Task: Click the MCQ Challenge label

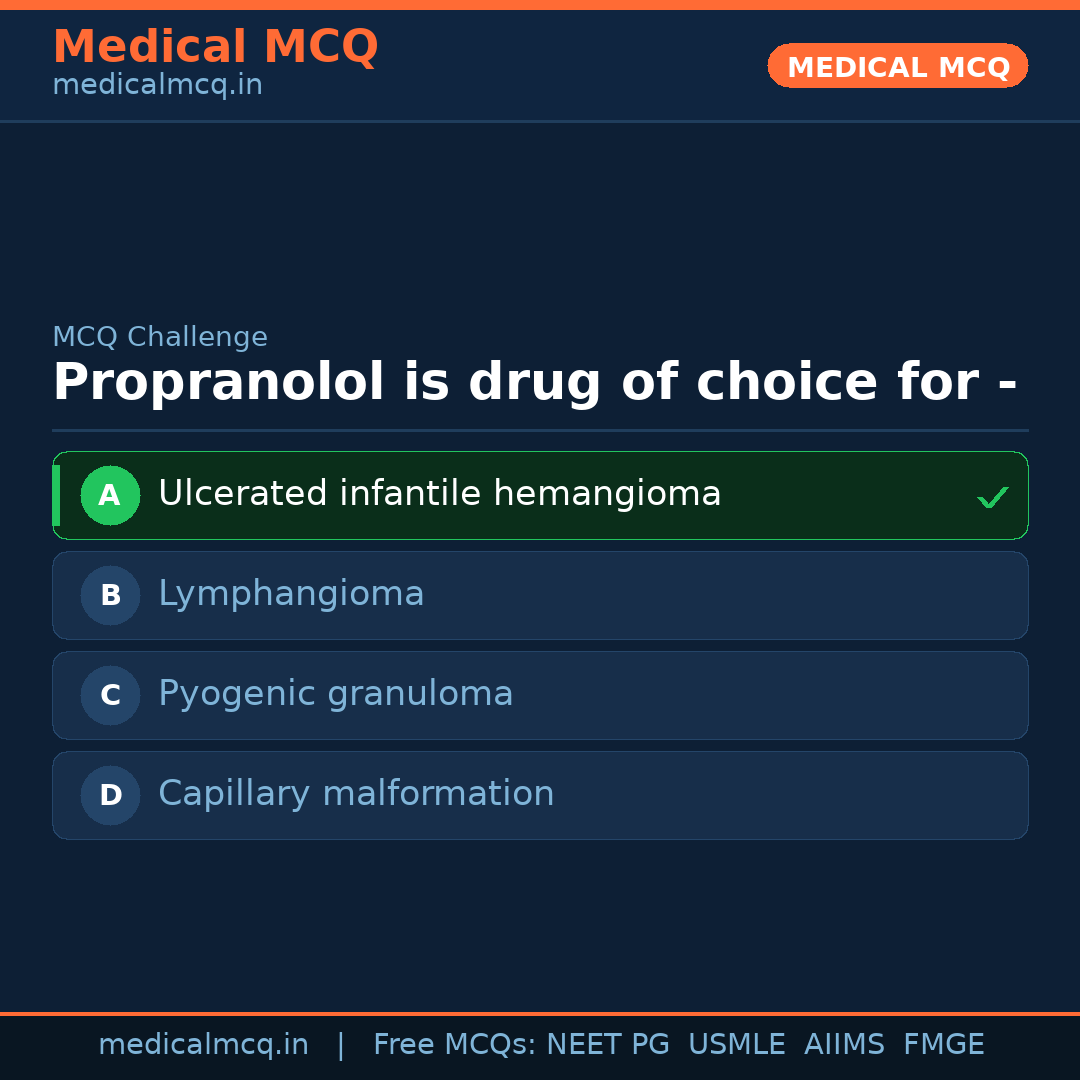Action: [160, 338]
